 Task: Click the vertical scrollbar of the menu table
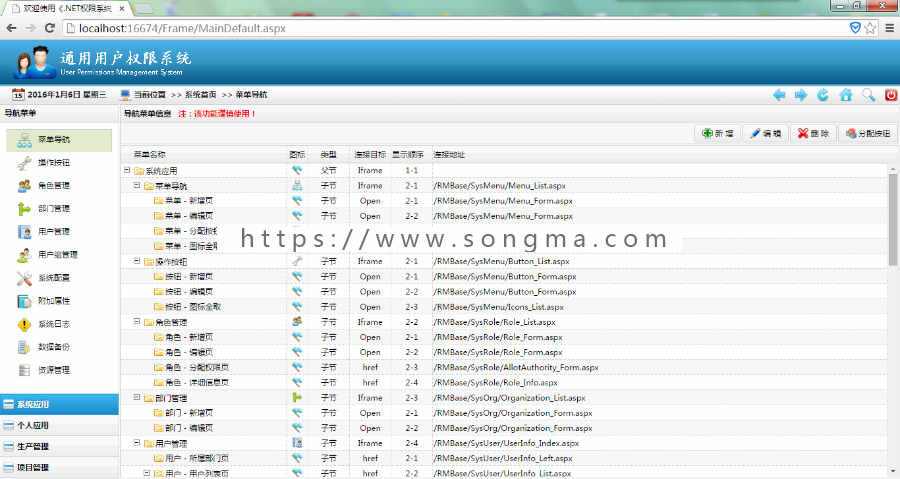893,218
